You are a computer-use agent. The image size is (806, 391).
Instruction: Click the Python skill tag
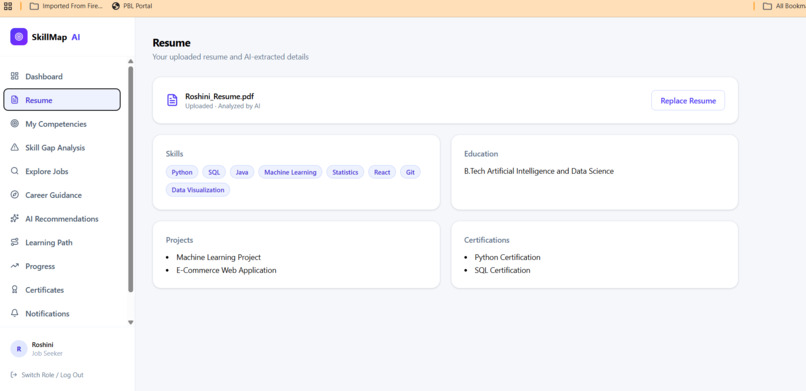point(182,172)
